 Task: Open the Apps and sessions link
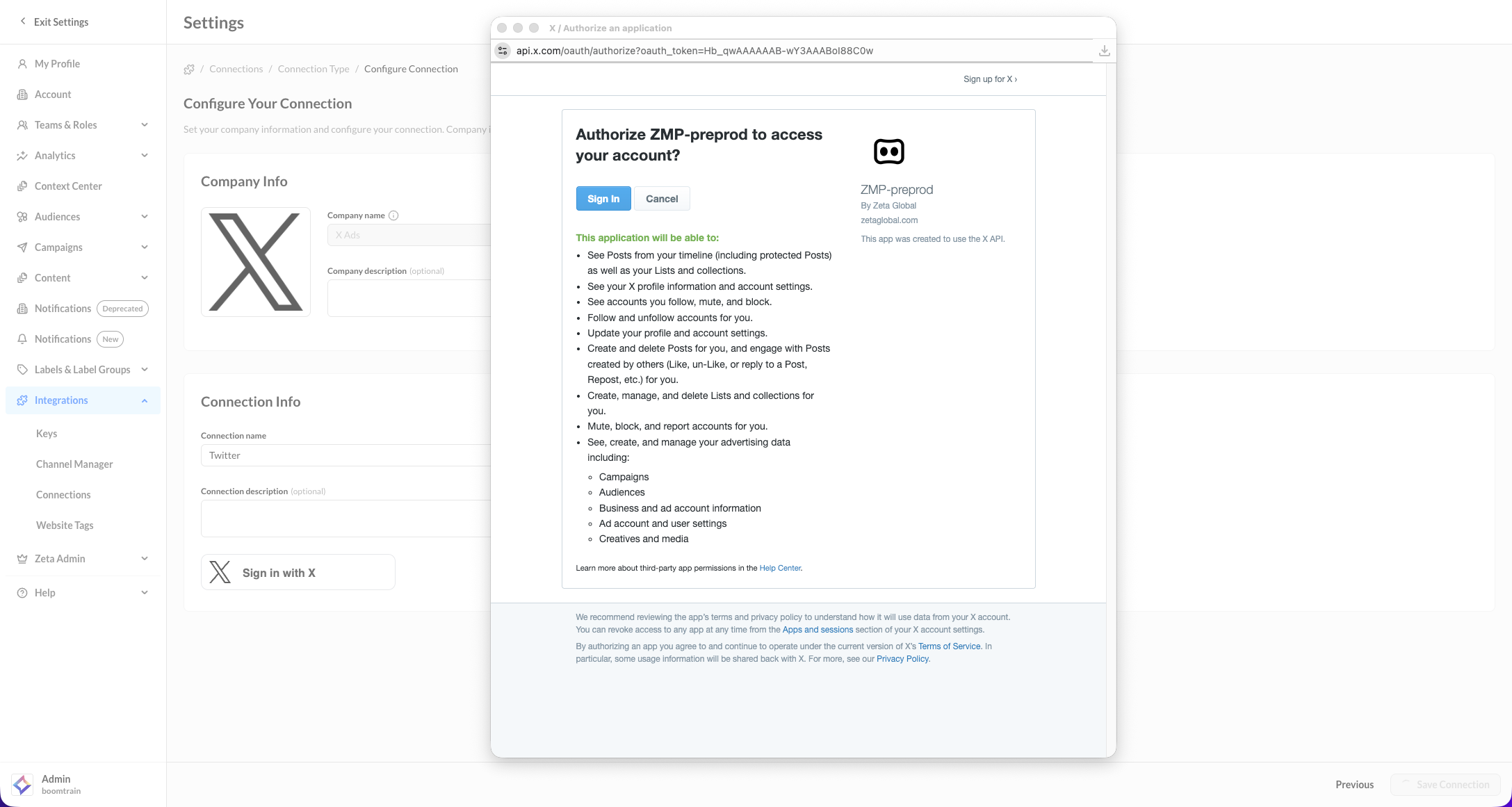pyautogui.click(x=818, y=630)
